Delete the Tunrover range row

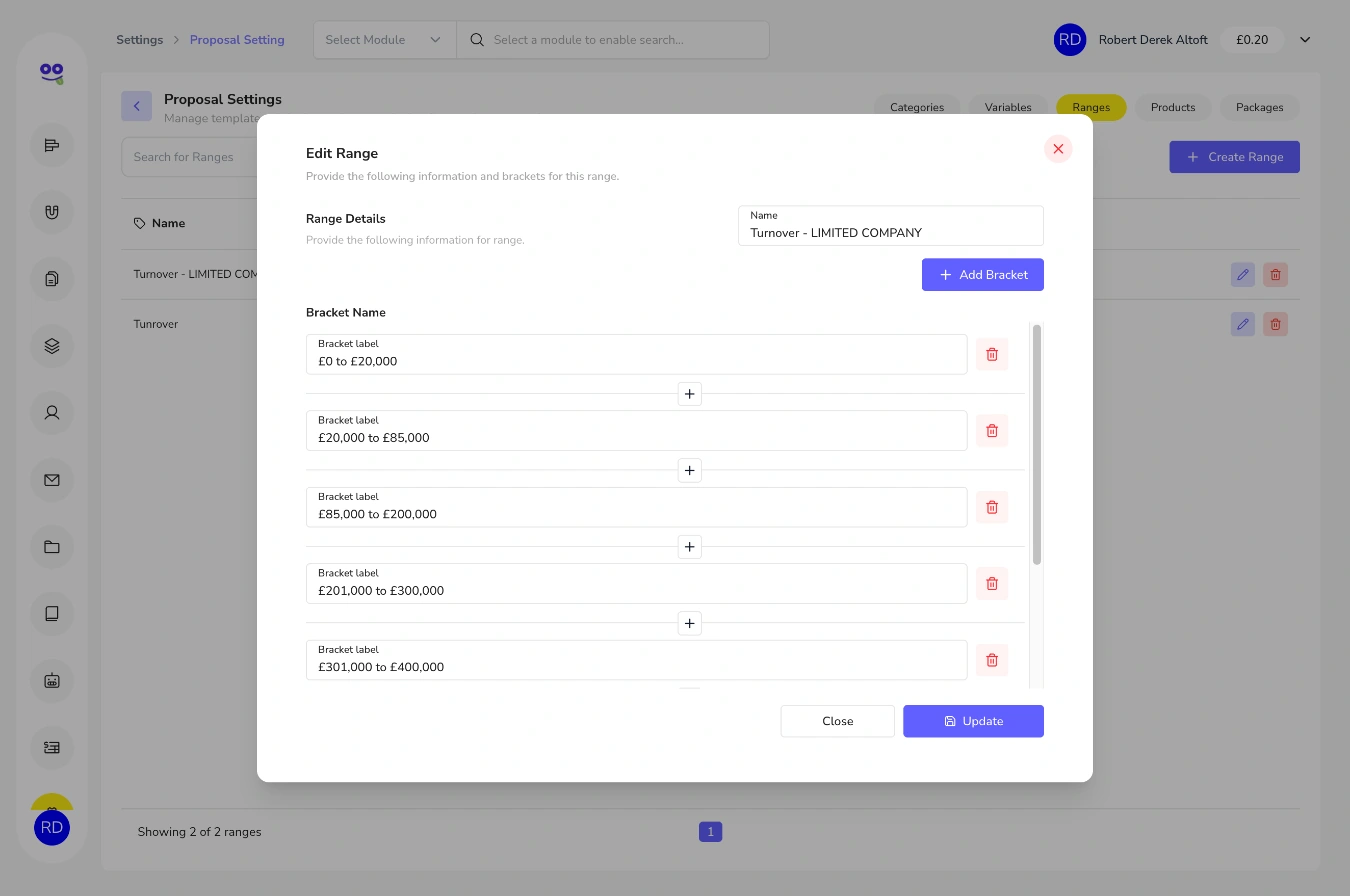(1275, 324)
